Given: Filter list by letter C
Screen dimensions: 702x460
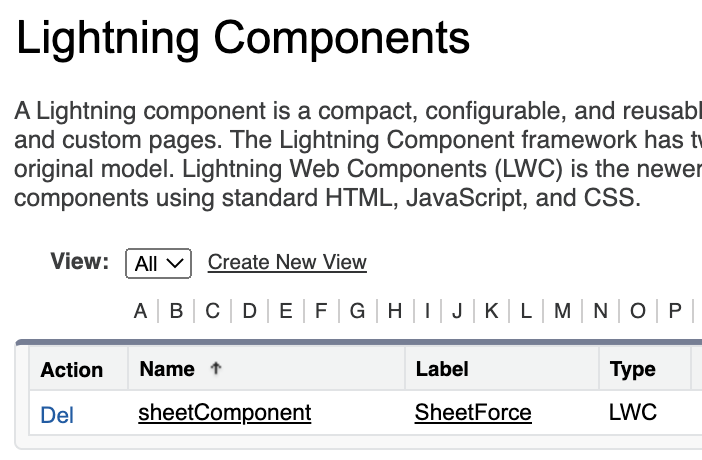Looking at the screenshot, I should [x=213, y=311].
